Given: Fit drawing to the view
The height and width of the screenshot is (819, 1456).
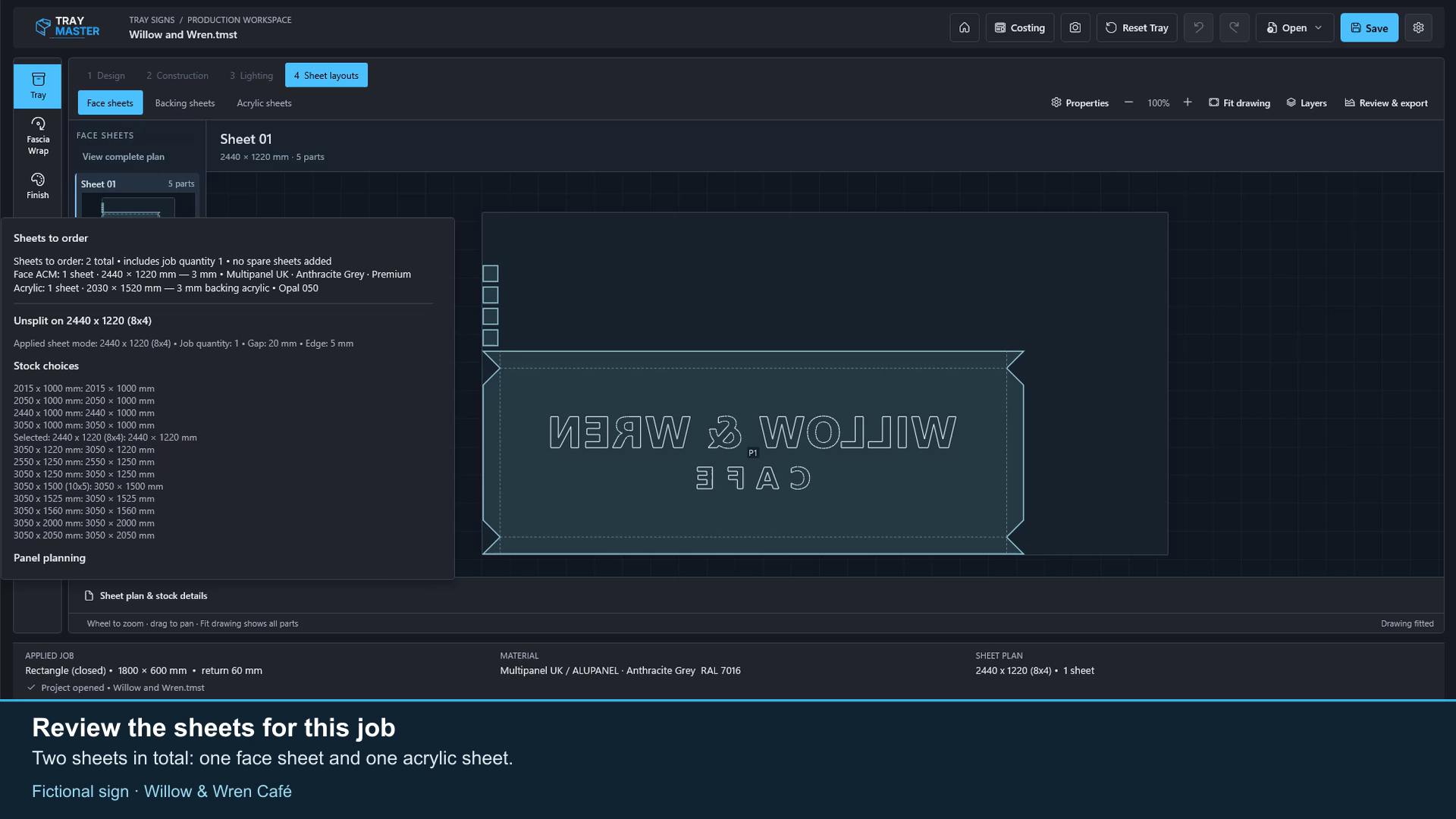Looking at the screenshot, I should 1239,102.
